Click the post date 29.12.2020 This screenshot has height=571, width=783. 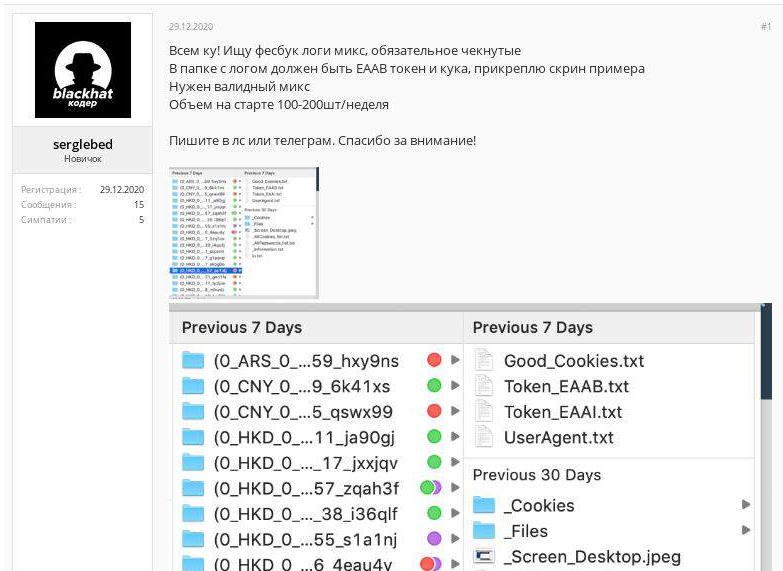point(191,26)
